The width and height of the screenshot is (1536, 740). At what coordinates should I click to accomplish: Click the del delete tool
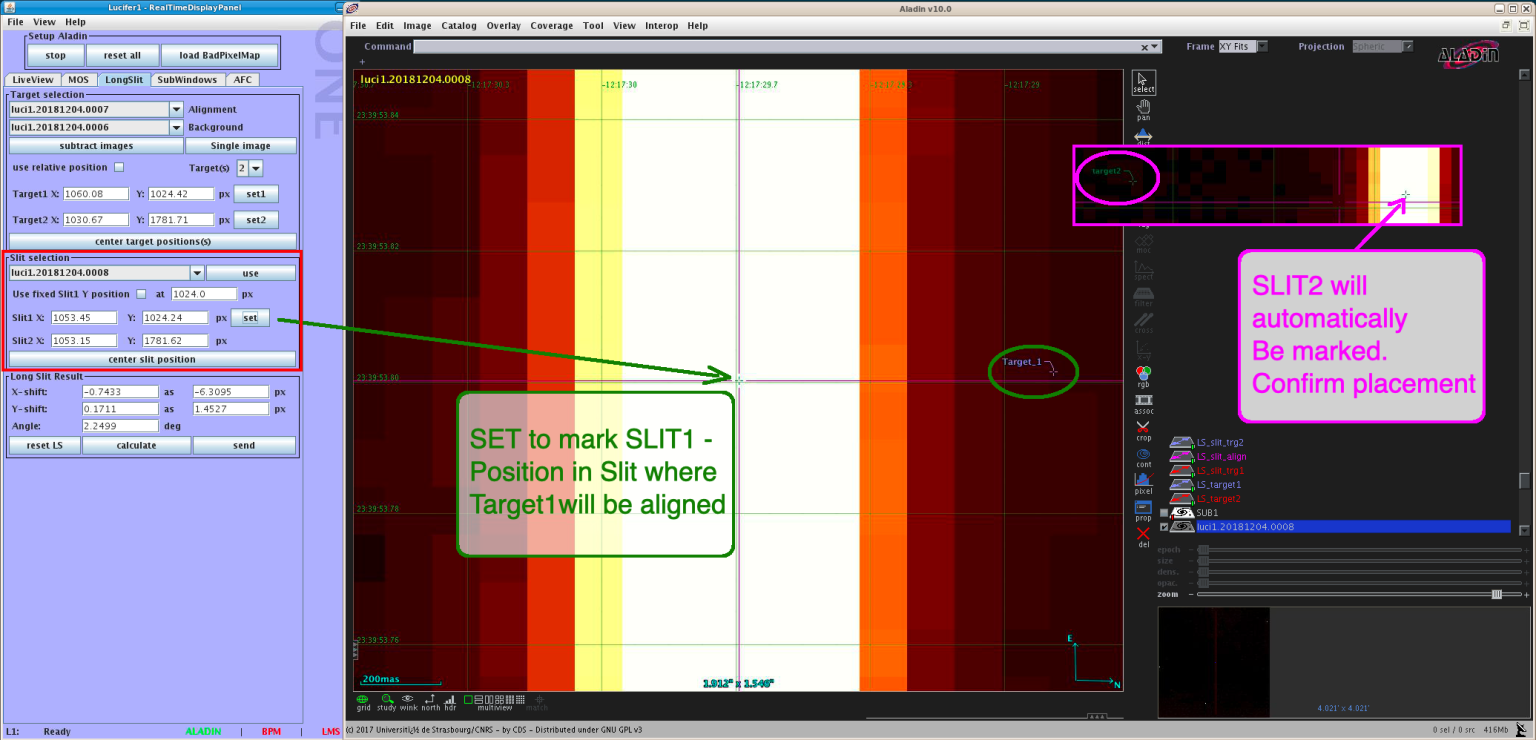1143,538
